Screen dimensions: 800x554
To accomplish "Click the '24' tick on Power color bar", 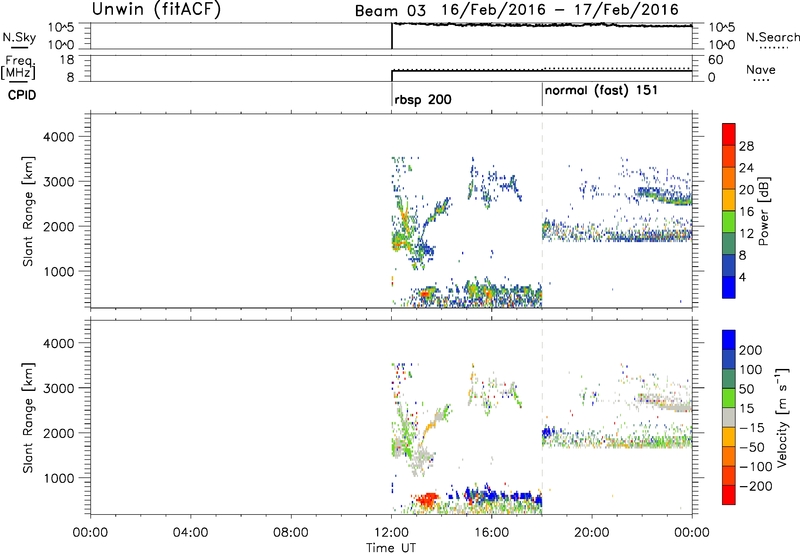I will tap(746, 168).
